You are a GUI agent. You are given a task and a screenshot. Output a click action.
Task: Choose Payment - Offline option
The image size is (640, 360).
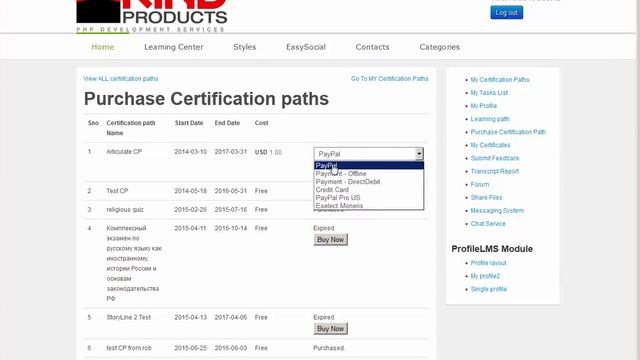[x=369, y=173]
